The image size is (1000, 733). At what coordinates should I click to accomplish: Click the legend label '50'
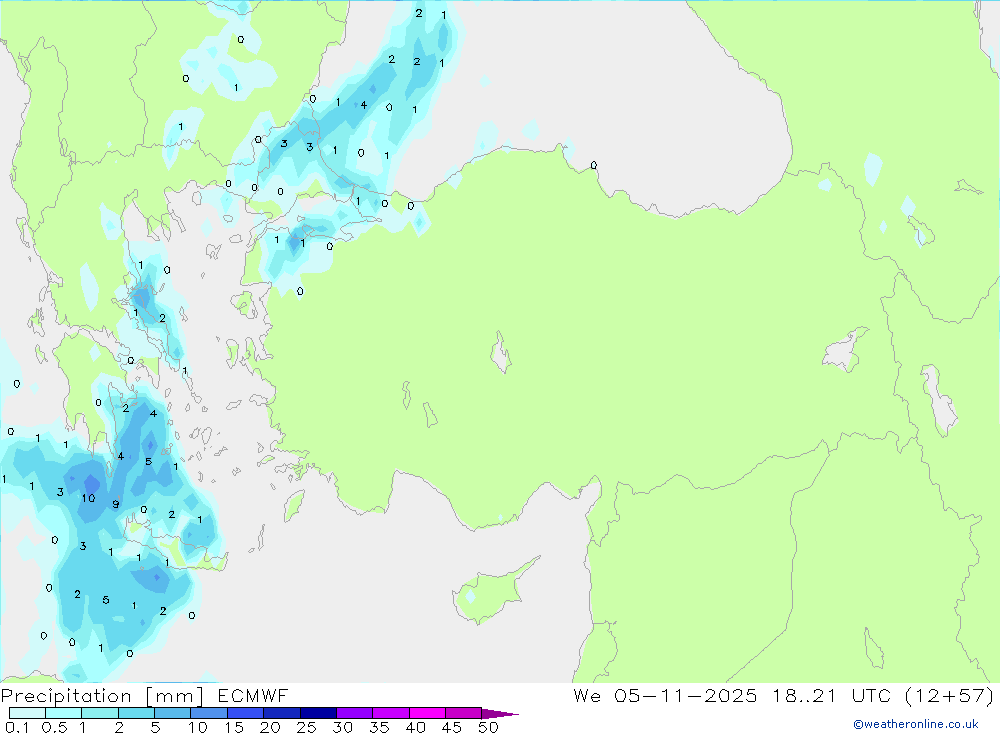[488, 727]
